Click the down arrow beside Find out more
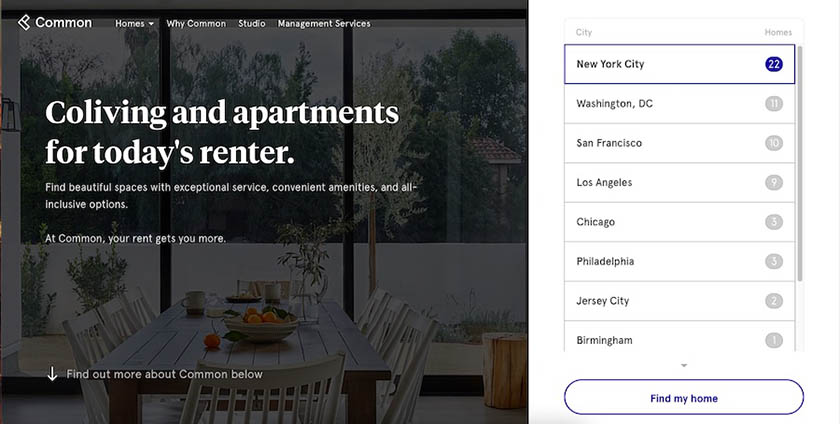840x424 pixels. (x=52, y=374)
